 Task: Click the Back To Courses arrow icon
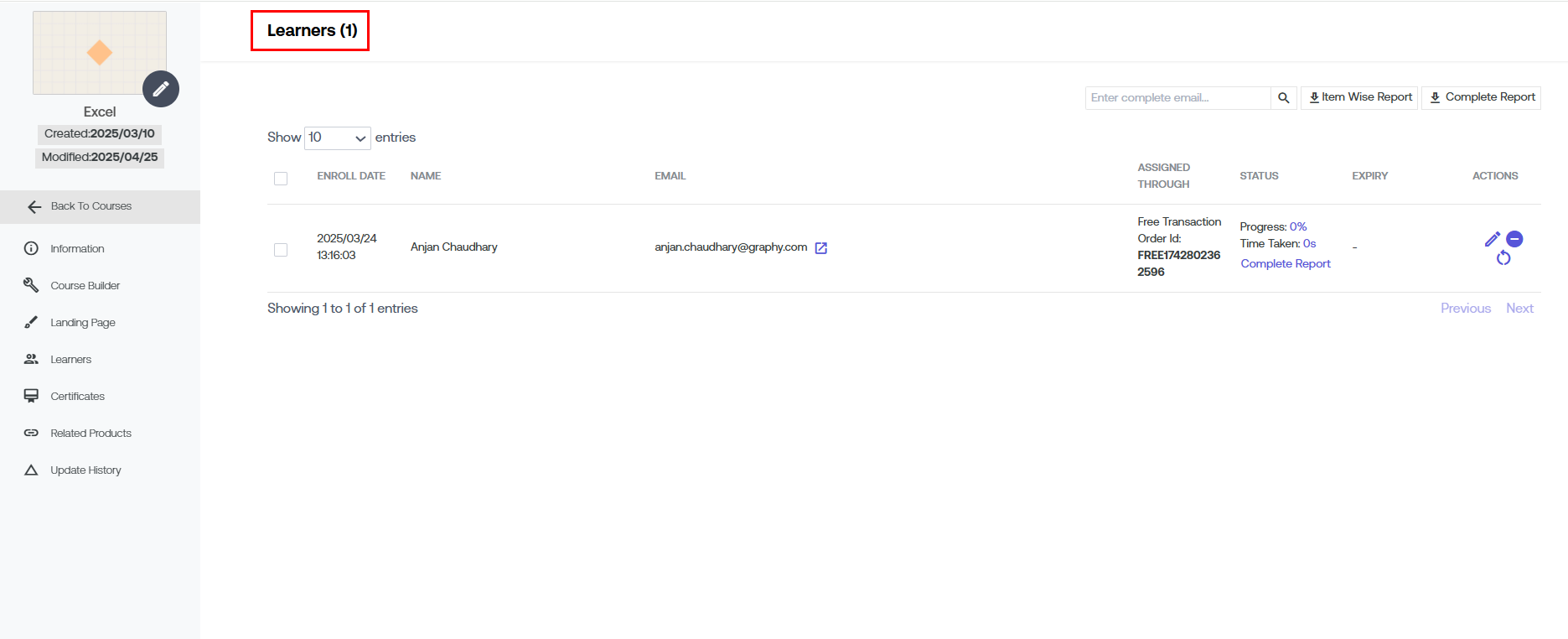pos(34,207)
